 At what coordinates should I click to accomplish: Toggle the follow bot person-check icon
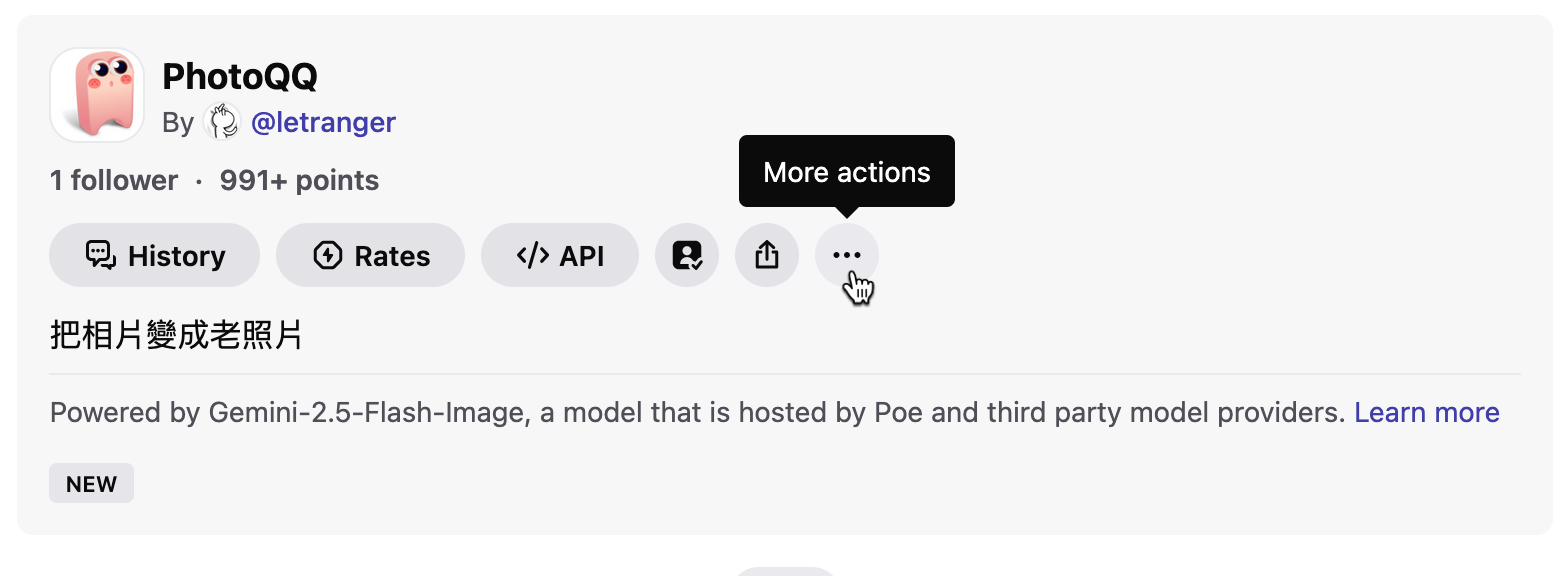click(x=687, y=255)
